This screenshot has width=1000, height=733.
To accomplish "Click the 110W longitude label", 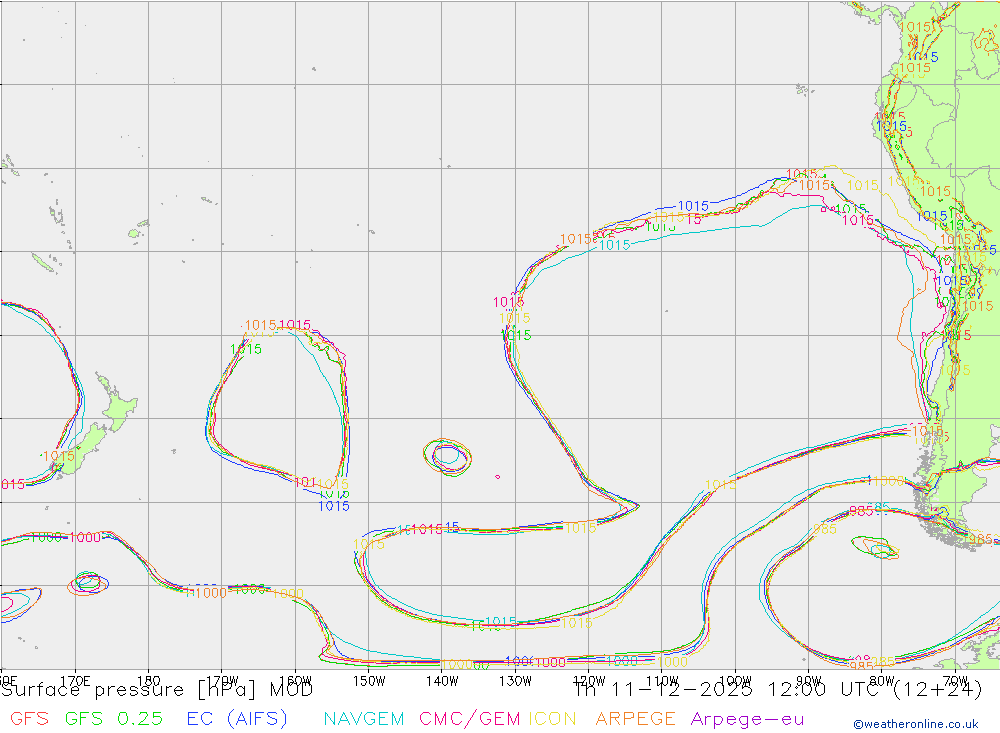I will click(x=663, y=681).
